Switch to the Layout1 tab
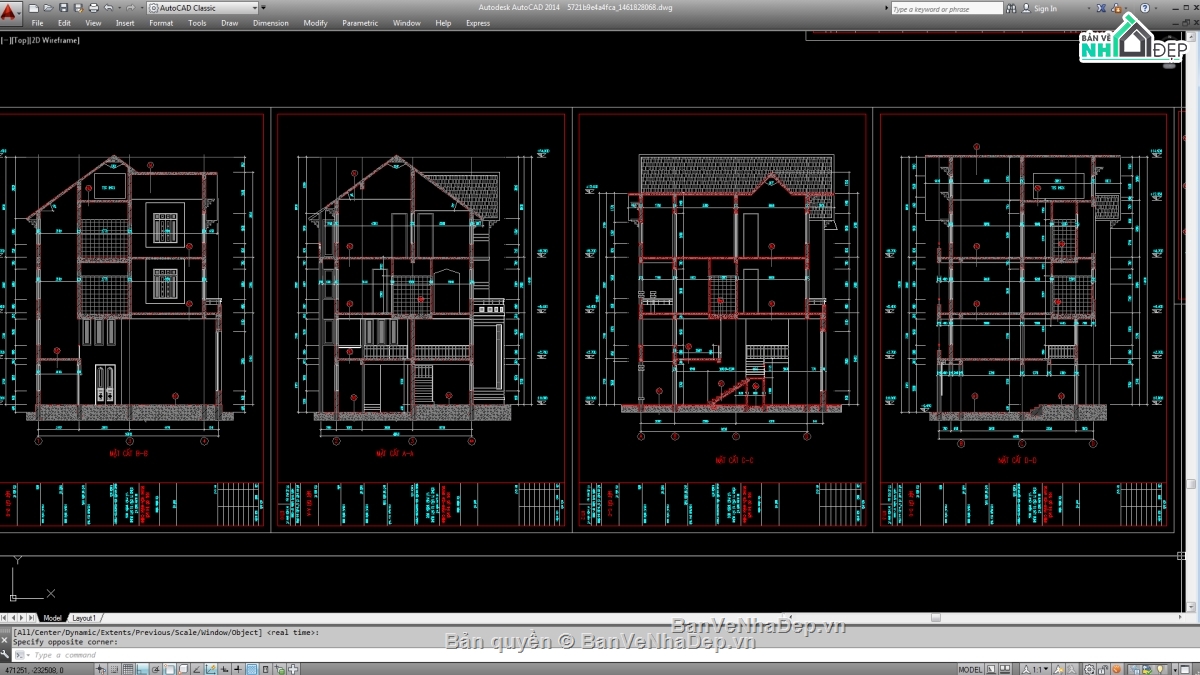The width and height of the screenshot is (1200, 675). tap(85, 618)
